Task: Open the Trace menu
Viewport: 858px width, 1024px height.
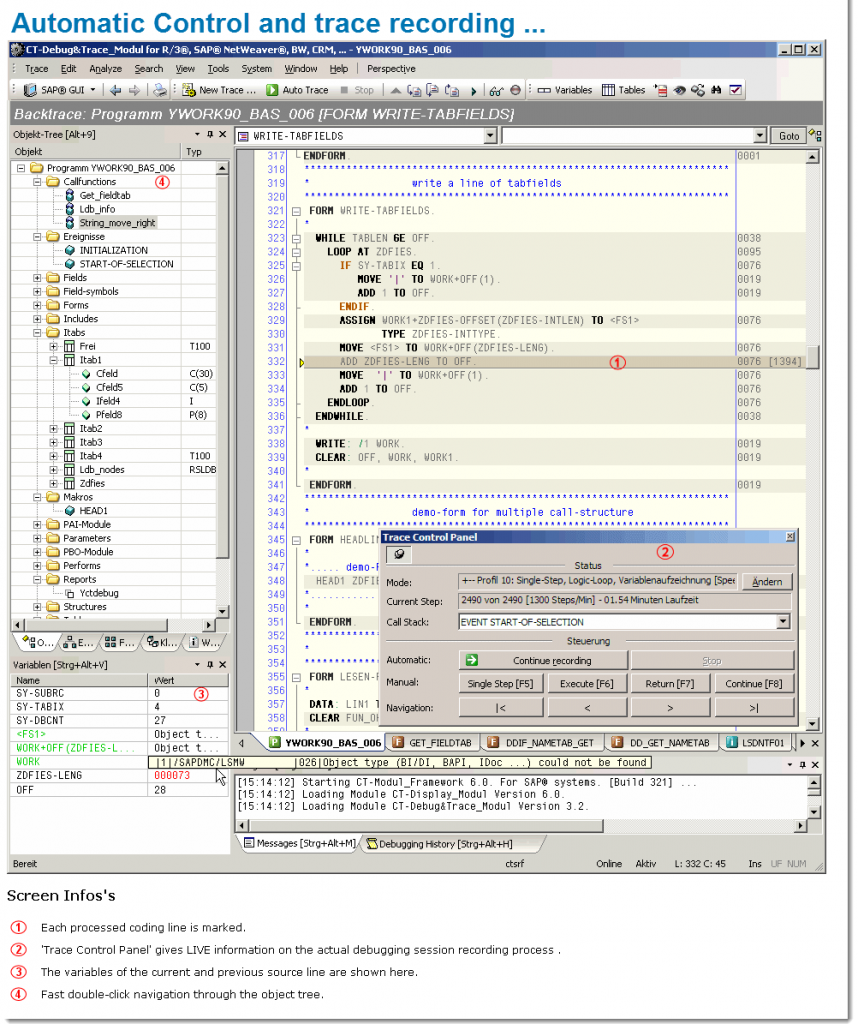Action: tap(36, 69)
